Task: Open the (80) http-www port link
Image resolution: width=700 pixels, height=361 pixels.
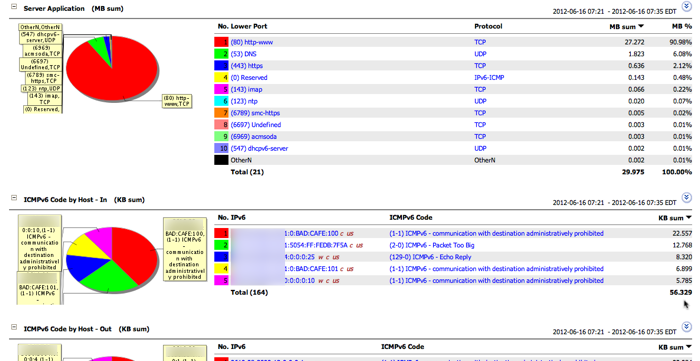Action: click(252, 42)
